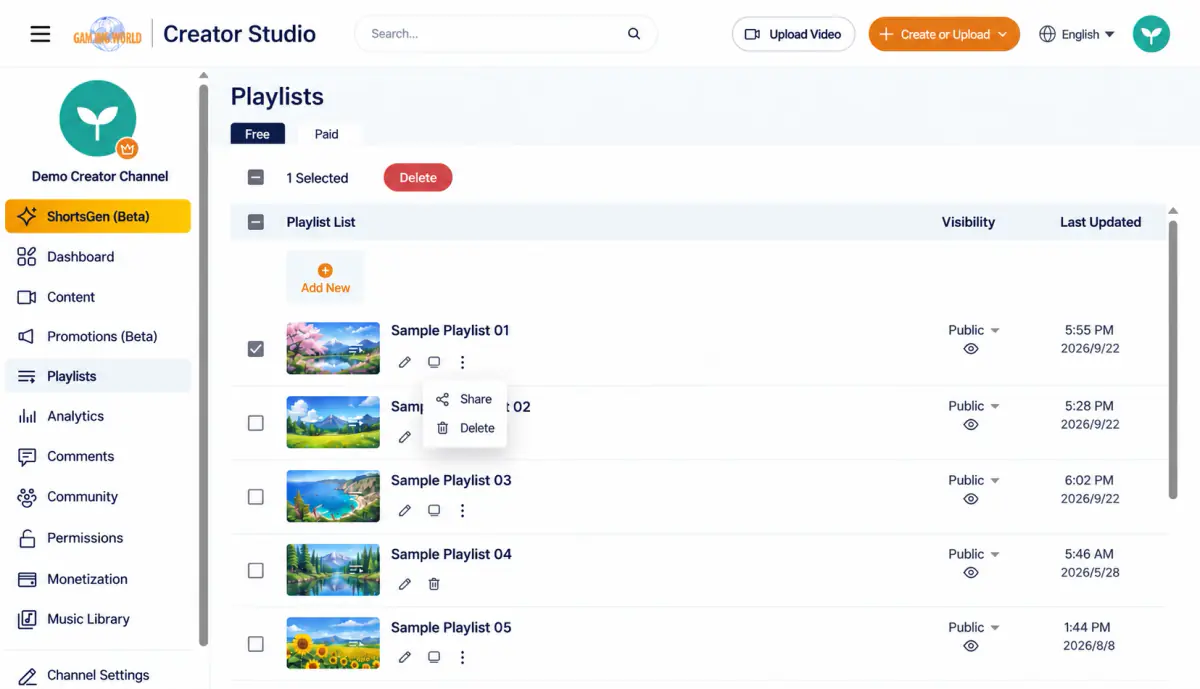This screenshot has width=1200, height=689.
Task: Open Public visibility dropdown for Sample Playlist 04
Action: click(974, 554)
